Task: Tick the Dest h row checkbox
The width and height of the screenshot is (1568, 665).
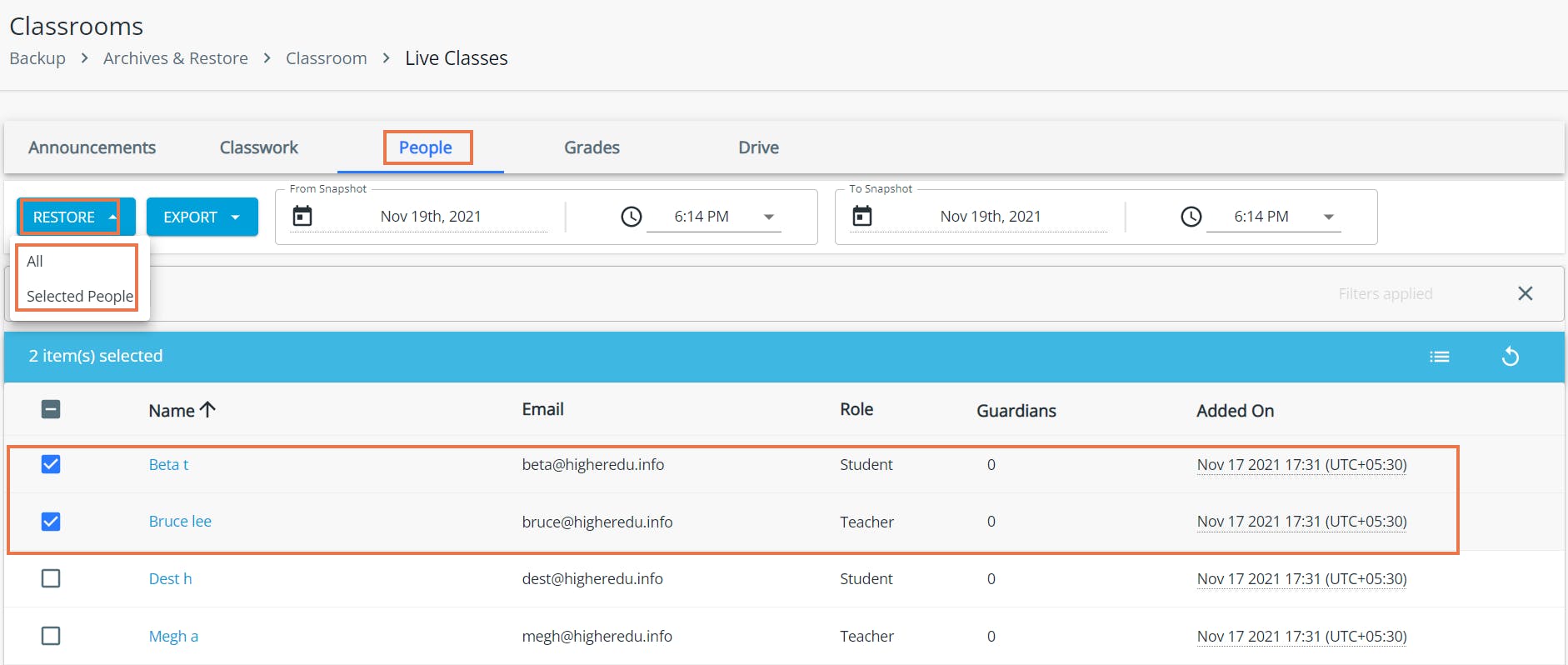Action: 51,578
